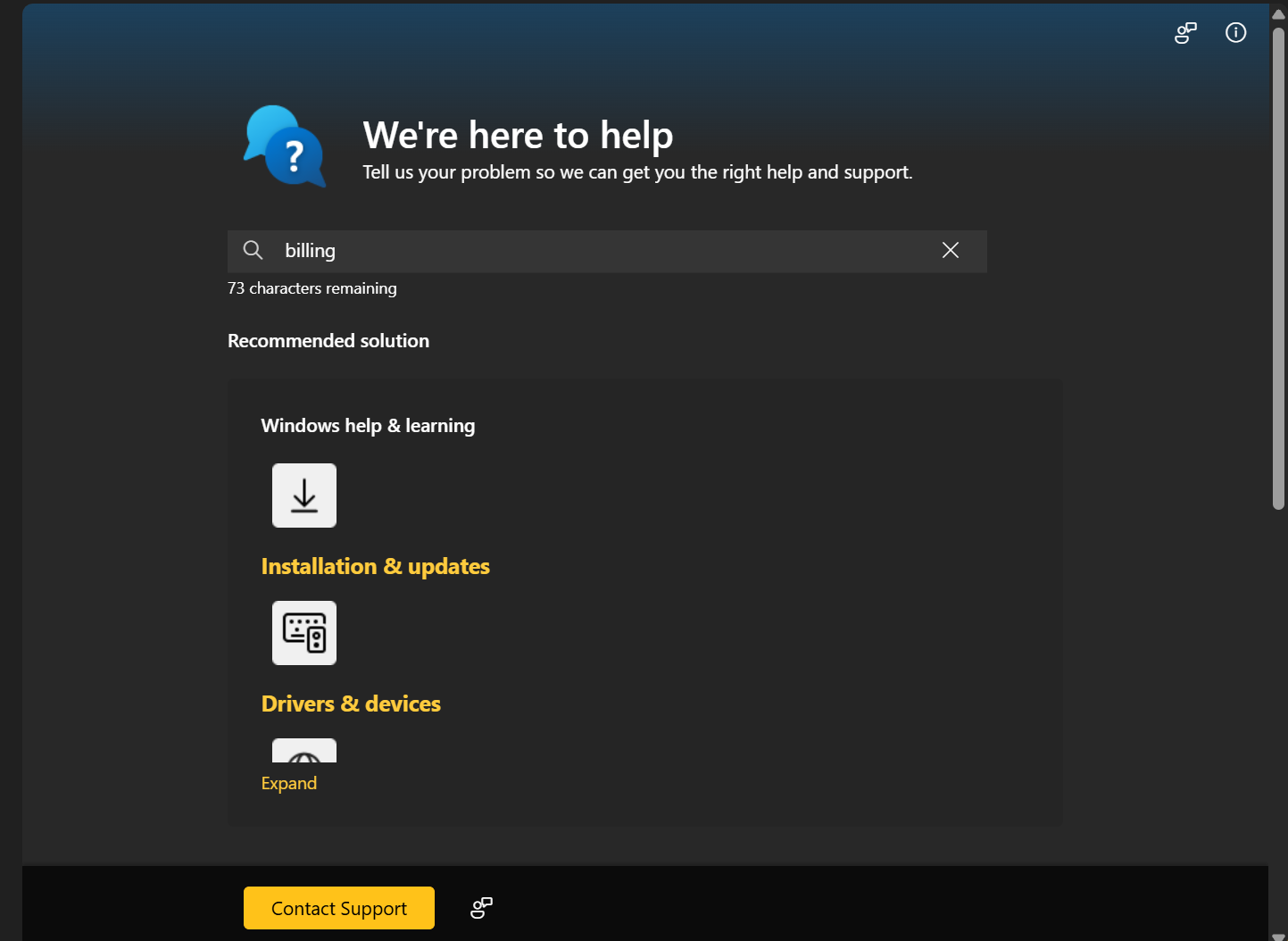Open the feedback icon in the top right
Viewport: 1288px width, 941px height.
point(1185,33)
